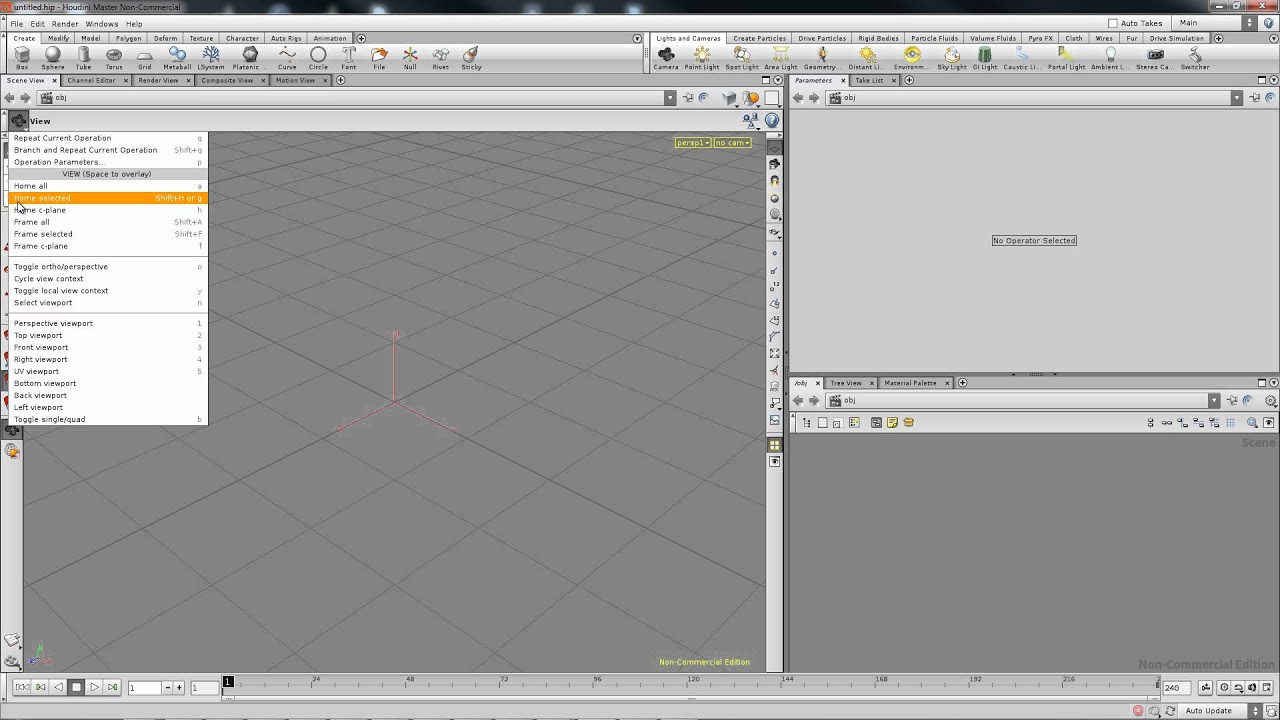Go back in scene view path

[9, 98]
